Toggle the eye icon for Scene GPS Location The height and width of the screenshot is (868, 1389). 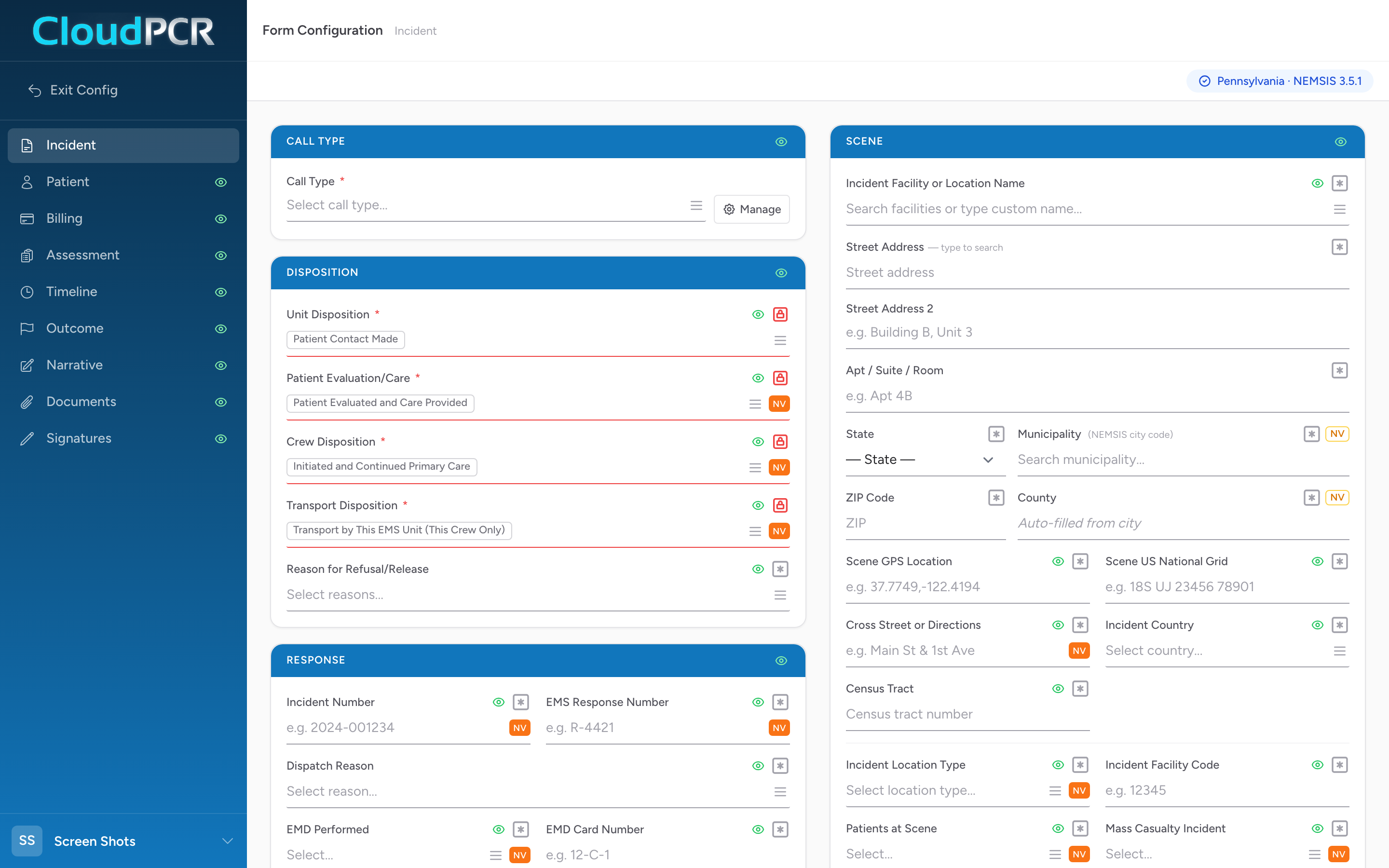(x=1058, y=561)
